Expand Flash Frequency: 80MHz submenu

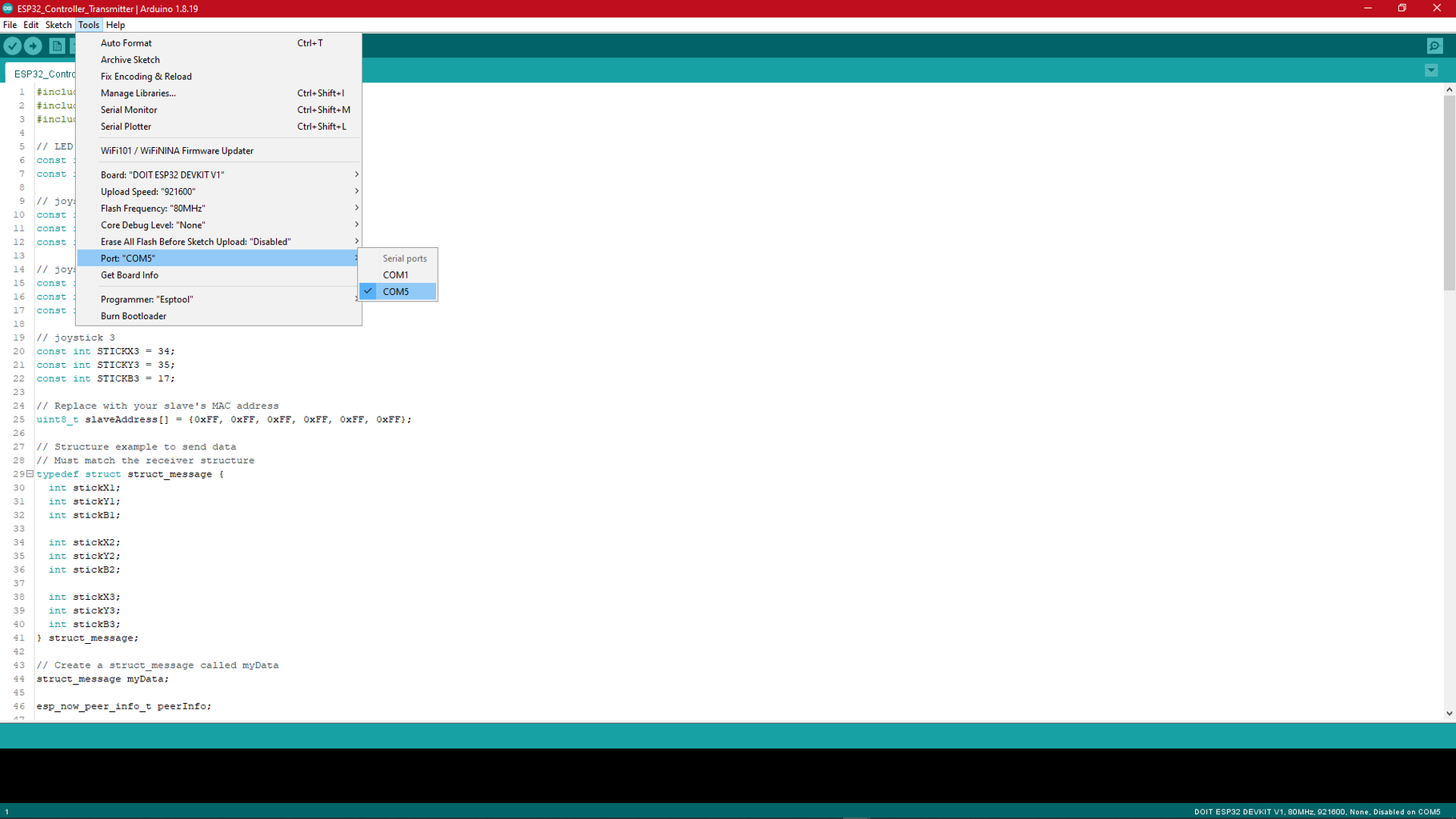pos(219,209)
